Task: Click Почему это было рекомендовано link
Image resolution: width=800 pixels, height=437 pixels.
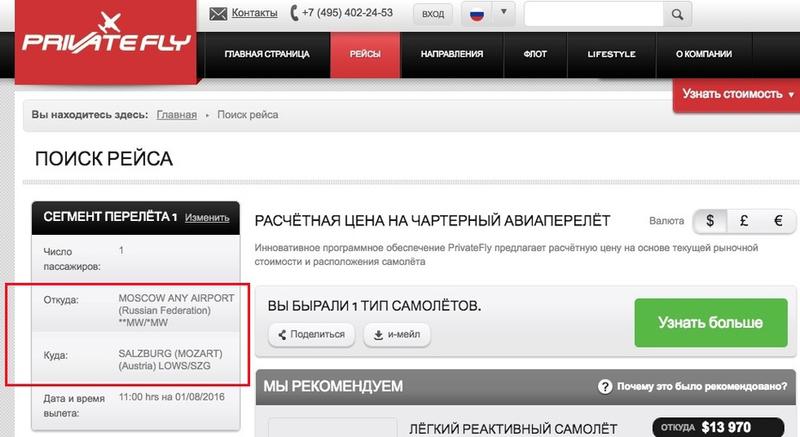Action: pos(702,387)
